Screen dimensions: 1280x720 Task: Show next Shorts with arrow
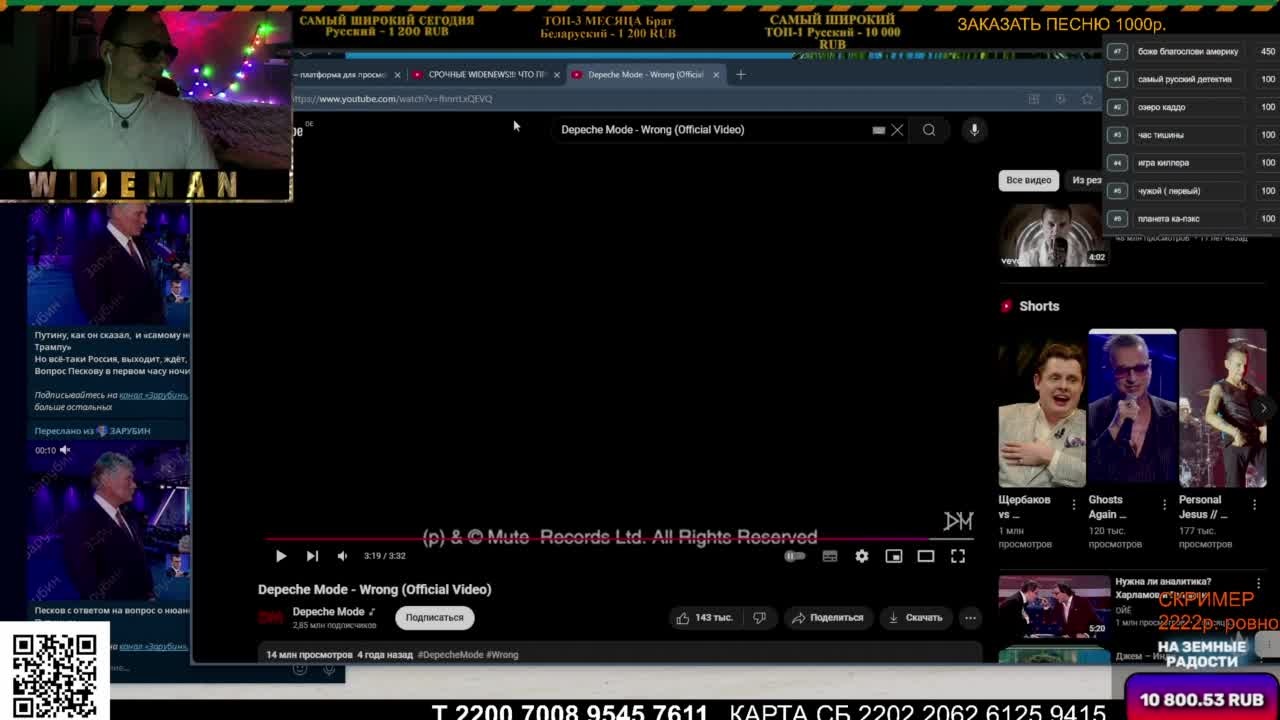click(1264, 408)
